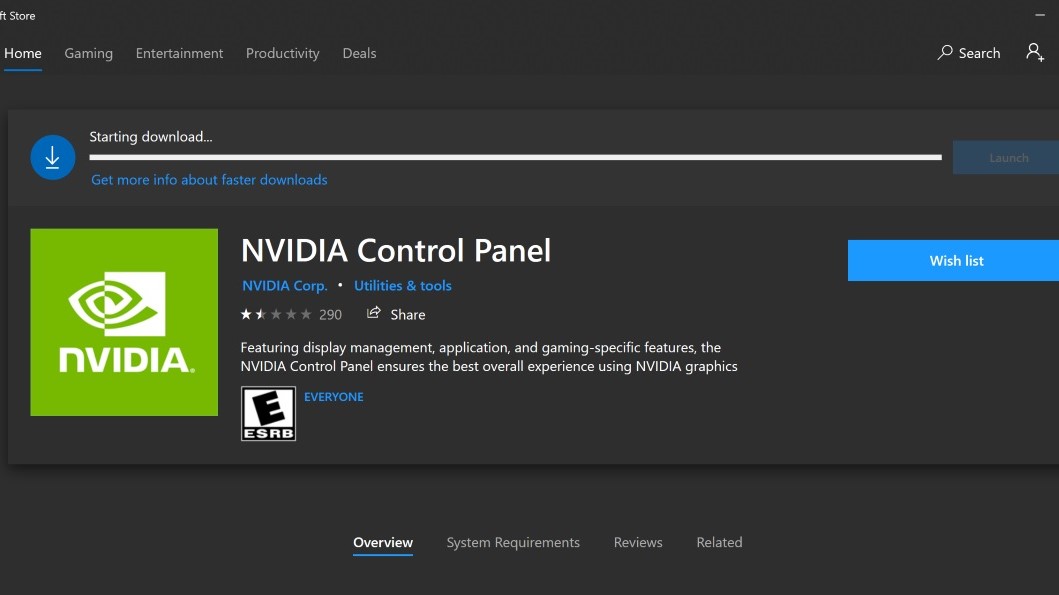Click the Share icon under the title
The width and height of the screenshot is (1059, 595).
[374, 313]
